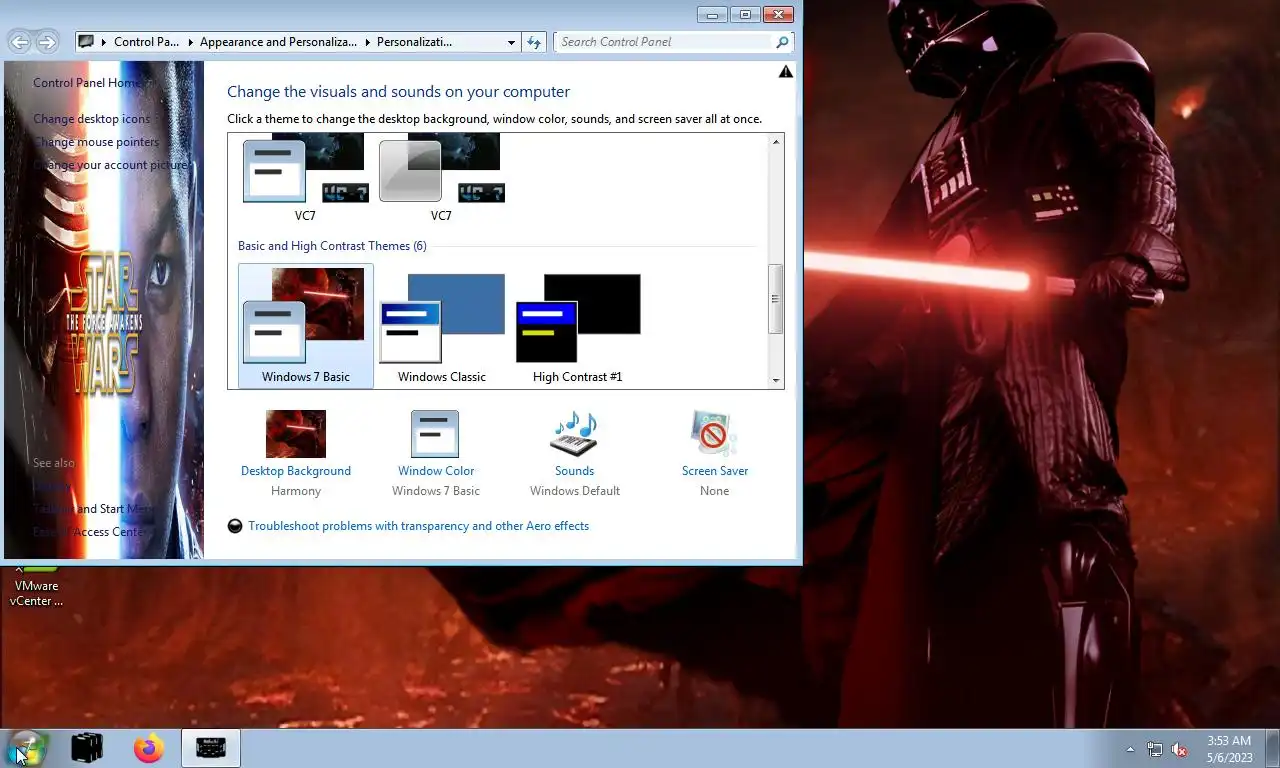Open Taskbar and Start Menu link
Viewport: 1280px width, 768px height.
coord(93,509)
